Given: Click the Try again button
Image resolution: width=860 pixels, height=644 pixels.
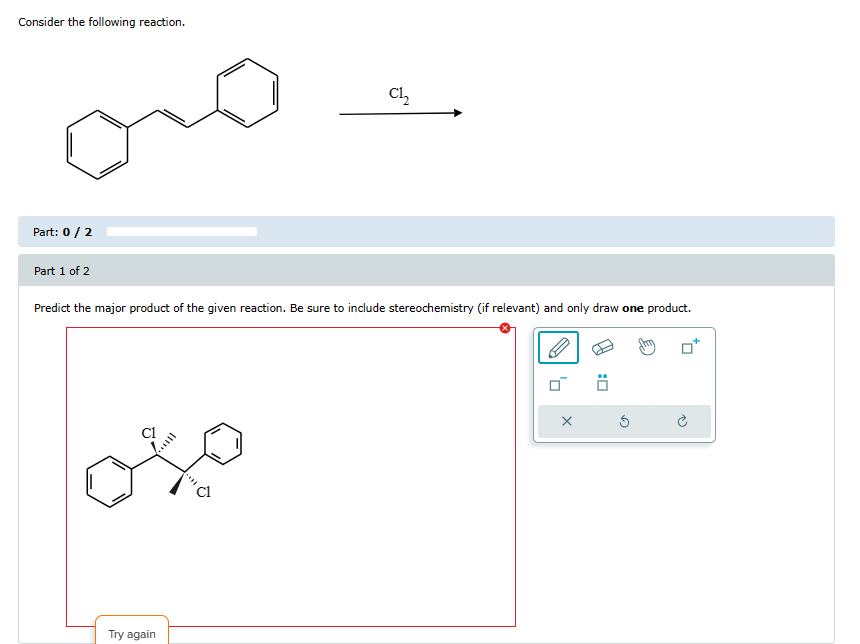Looking at the screenshot, I should click(x=132, y=631).
